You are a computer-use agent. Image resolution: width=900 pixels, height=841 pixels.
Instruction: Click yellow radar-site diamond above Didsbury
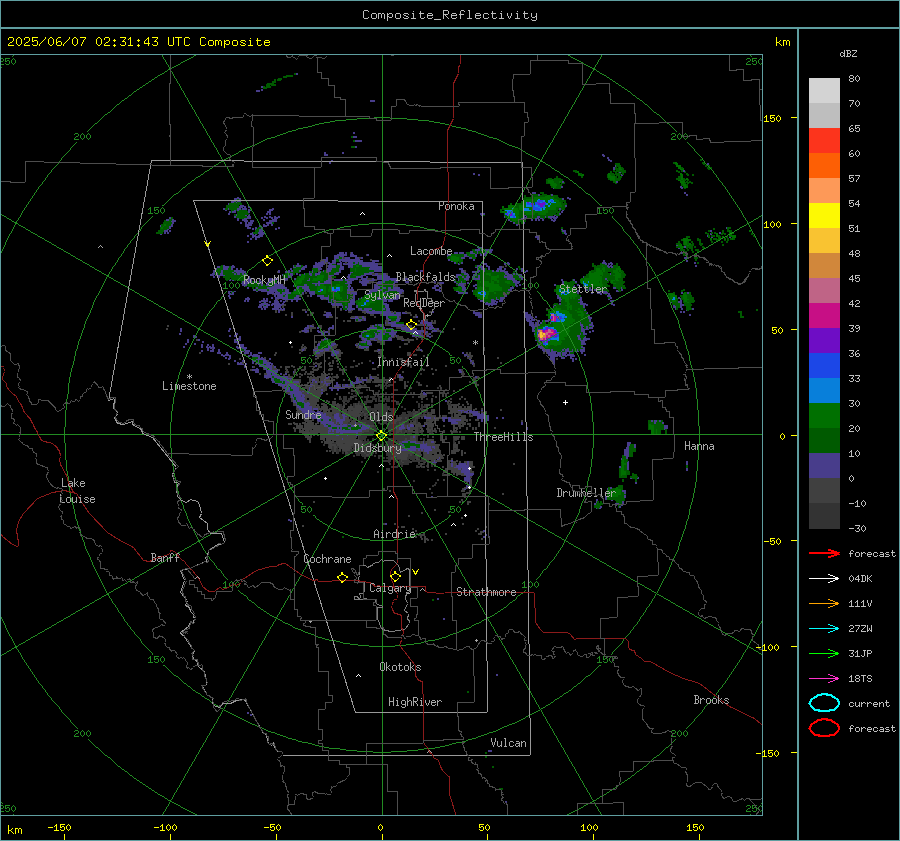(381, 436)
